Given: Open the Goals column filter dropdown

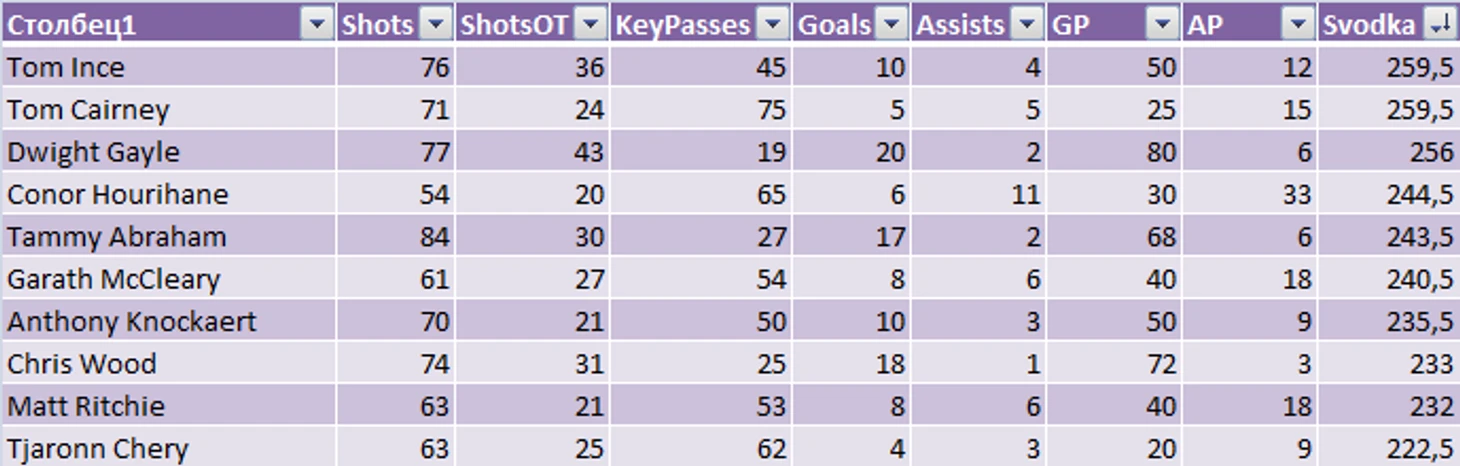Looking at the screenshot, I should (x=892, y=25).
